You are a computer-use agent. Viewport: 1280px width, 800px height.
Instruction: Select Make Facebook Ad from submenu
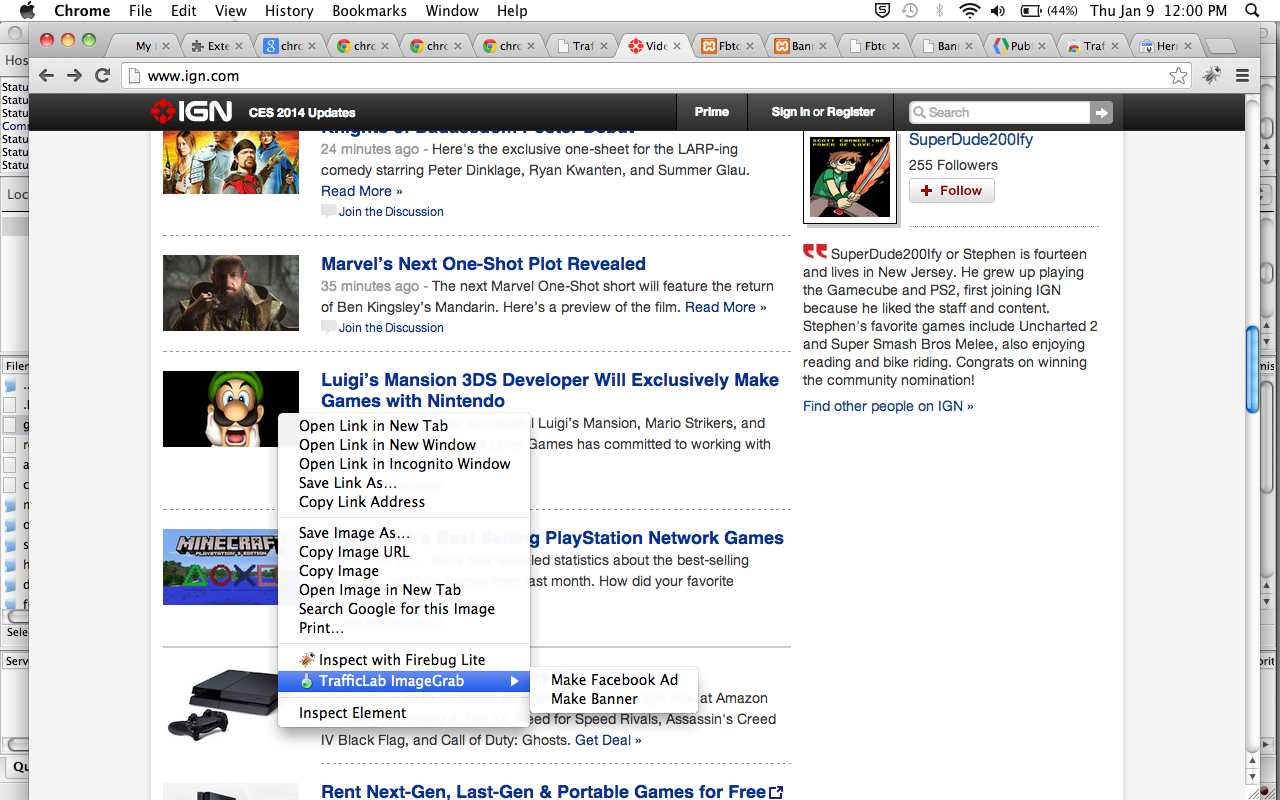coord(614,680)
